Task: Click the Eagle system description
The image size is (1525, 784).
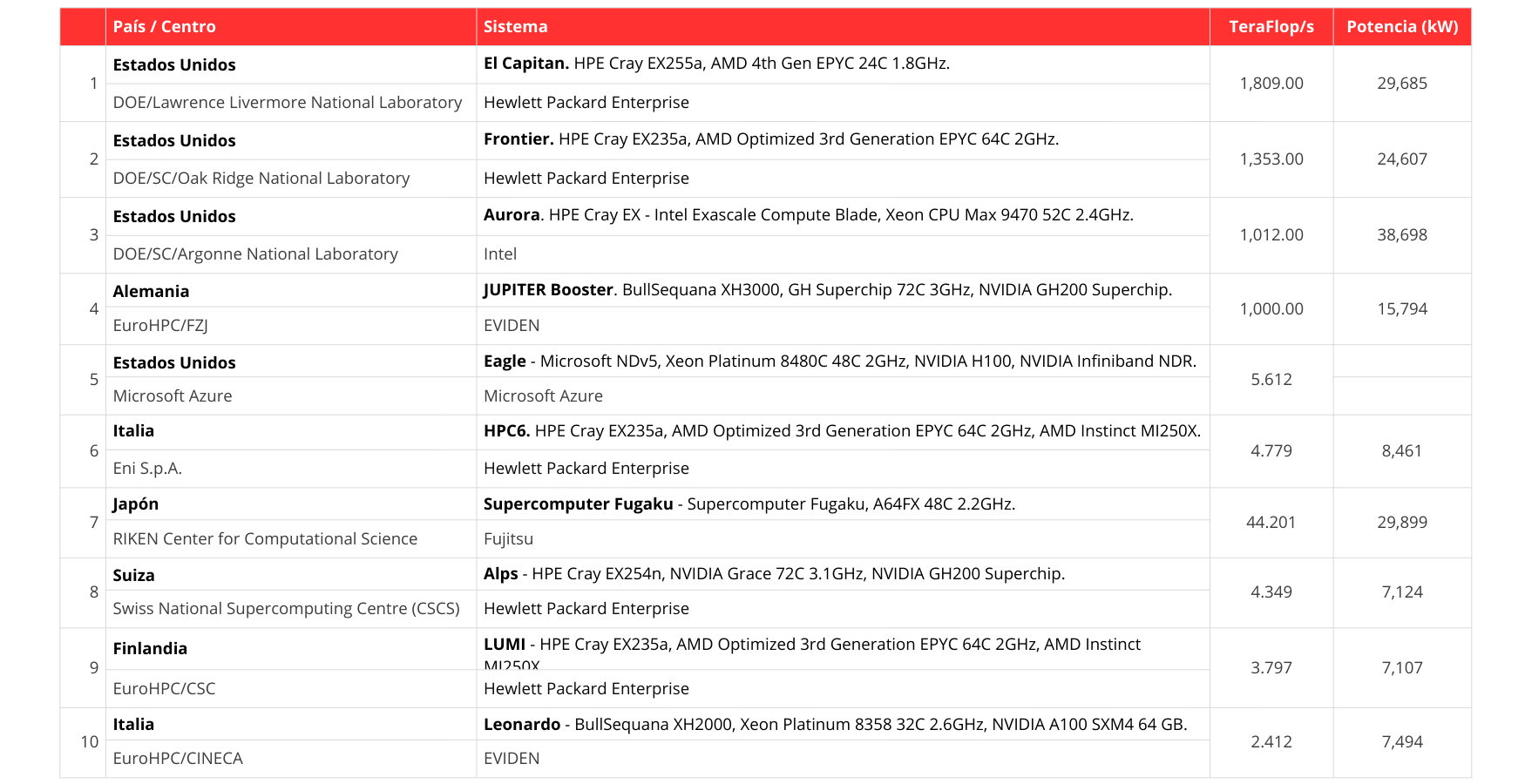Action: (x=839, y=362)
